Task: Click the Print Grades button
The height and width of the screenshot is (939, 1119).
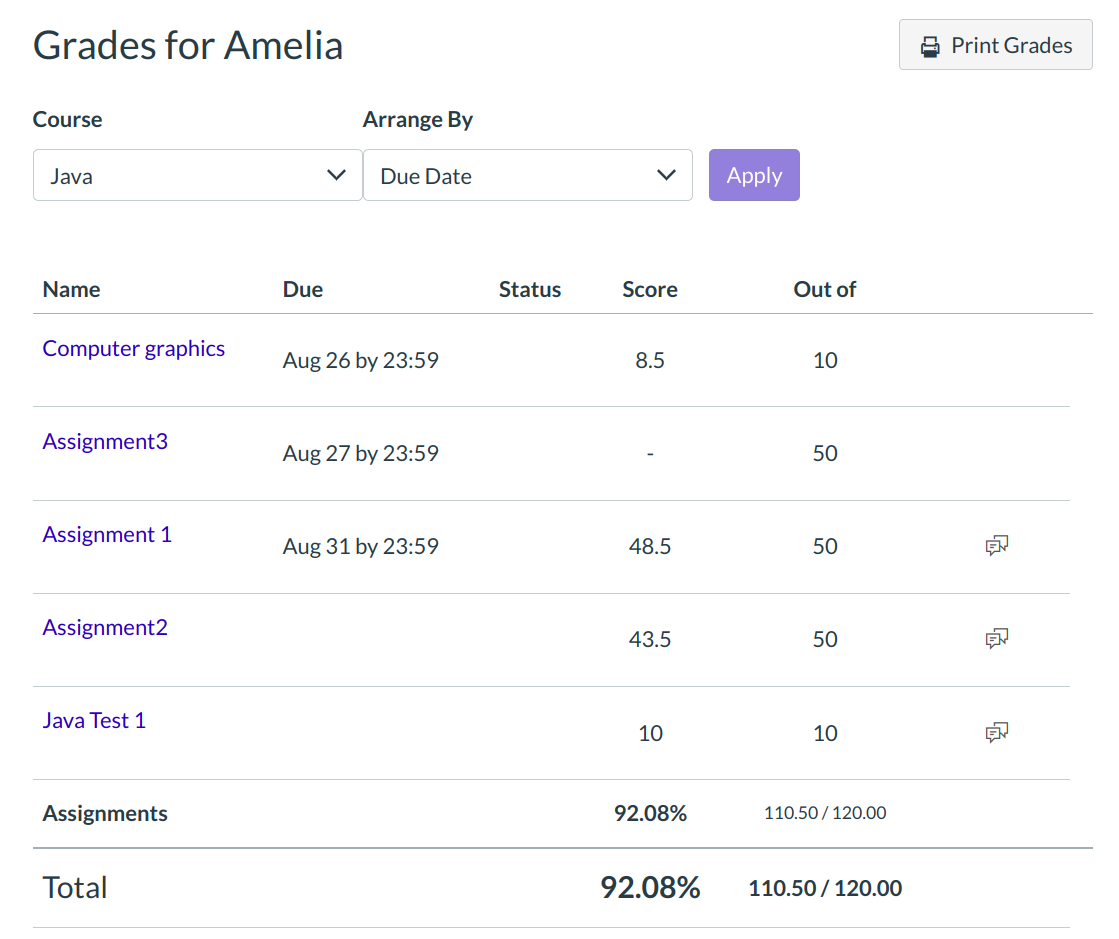Action: [995, 45]
